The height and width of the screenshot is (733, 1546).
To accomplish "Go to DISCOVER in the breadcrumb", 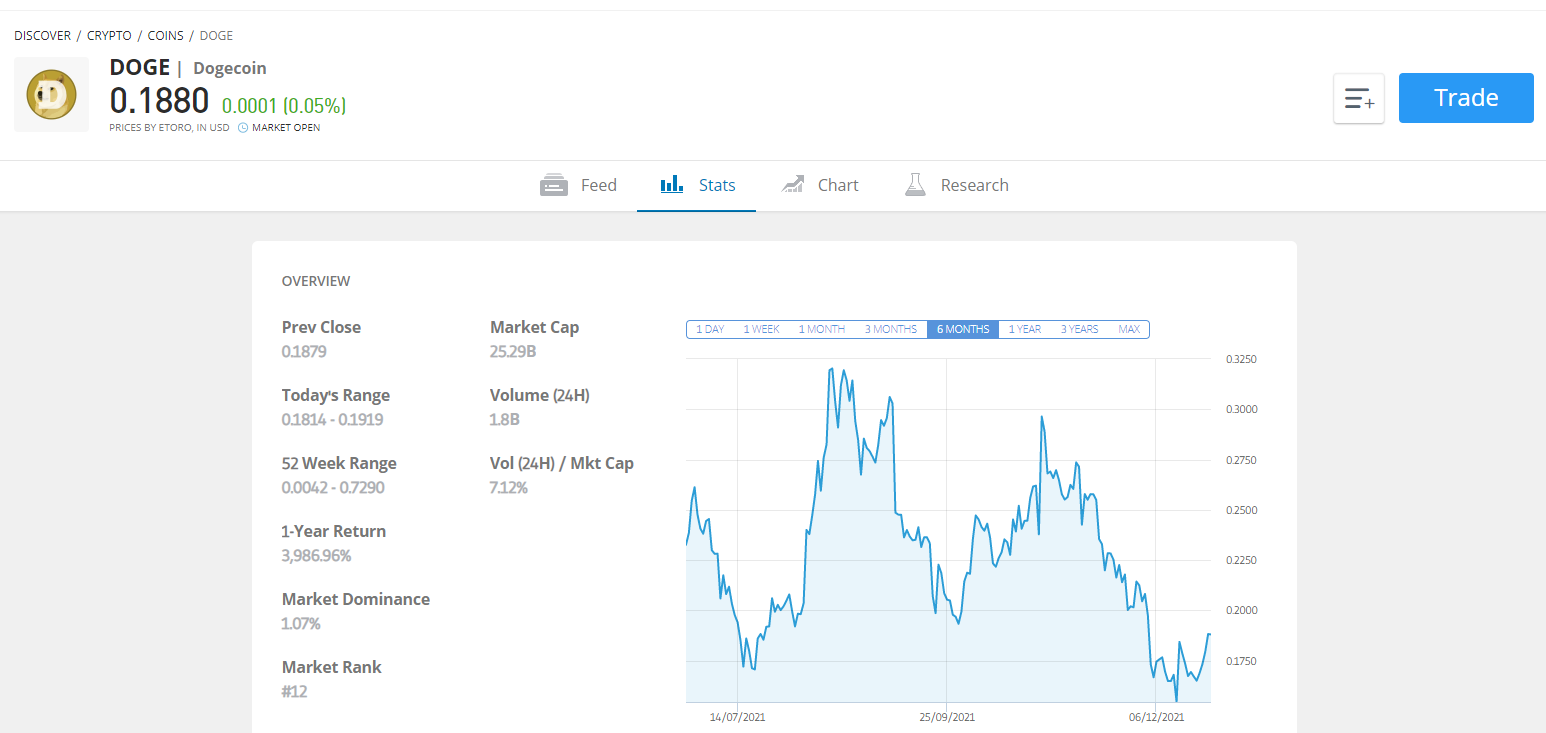I will click(x=42, y=35).
